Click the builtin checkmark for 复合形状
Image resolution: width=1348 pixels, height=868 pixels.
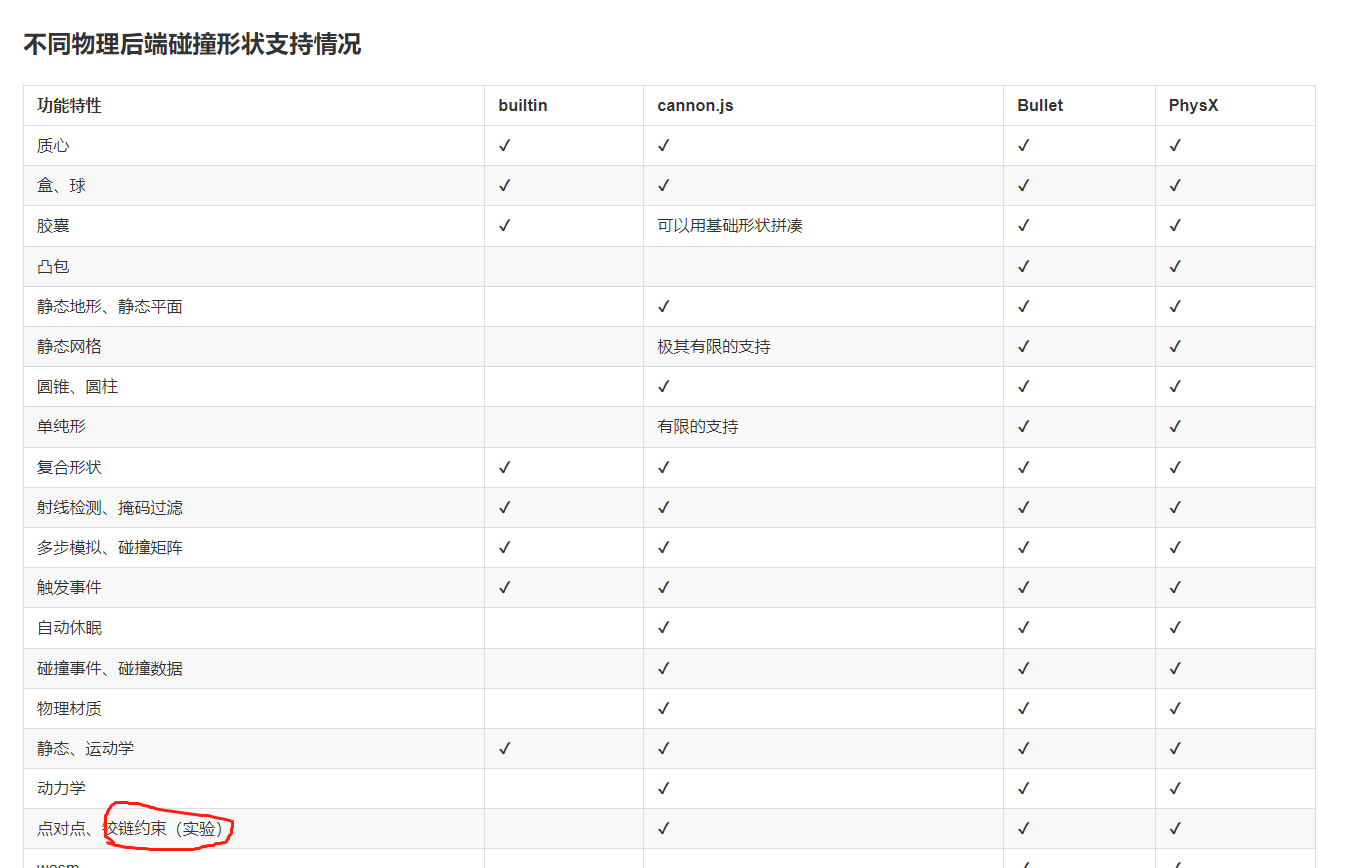point(505,468)
